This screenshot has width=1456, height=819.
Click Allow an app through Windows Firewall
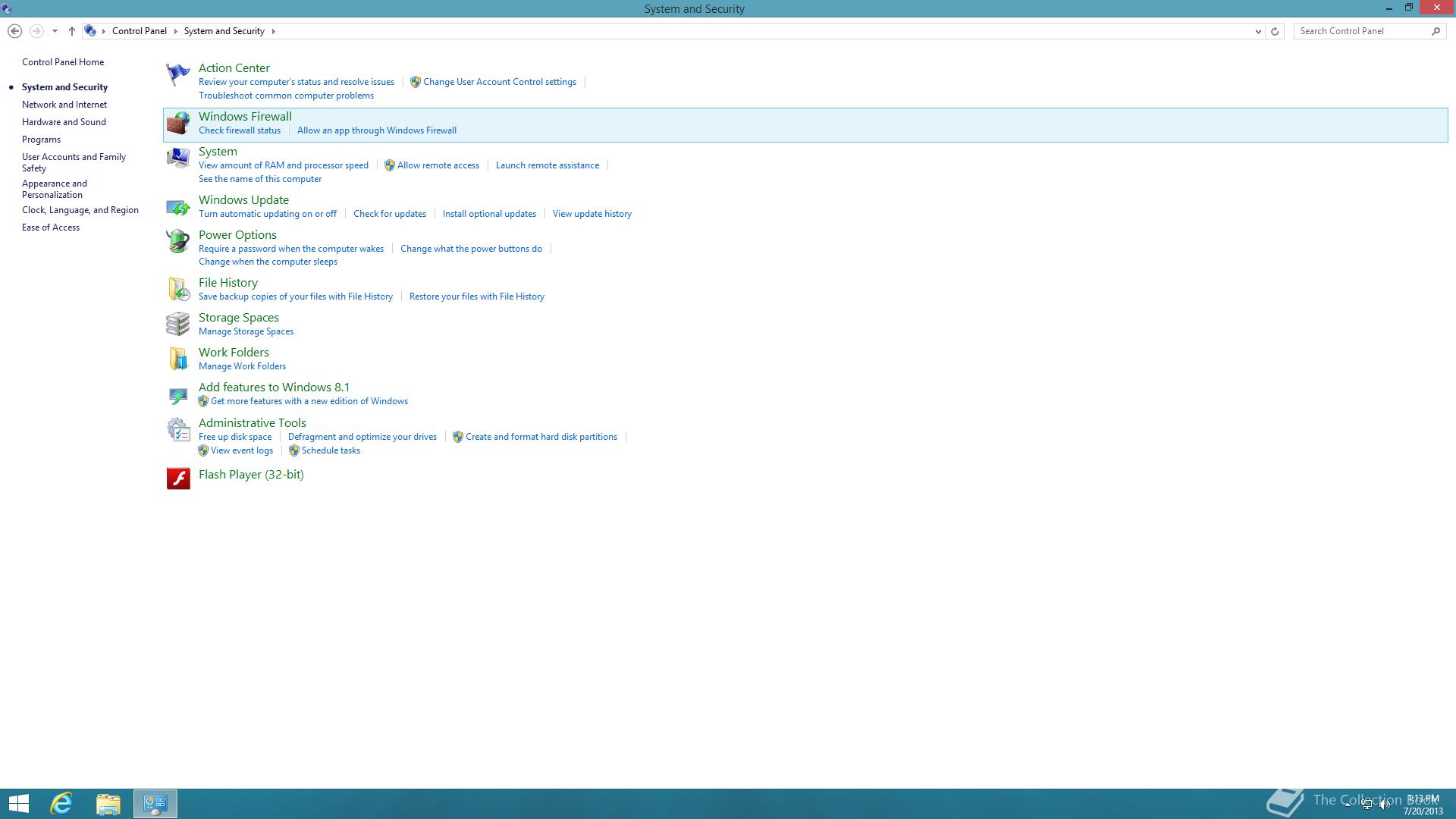(377, 130)
